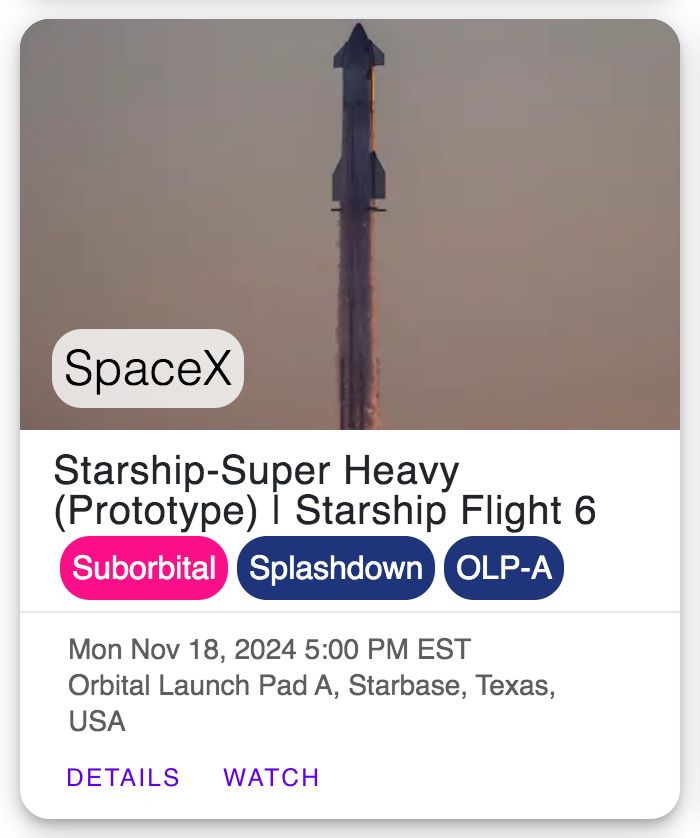Click the SpaceX label on the image
Image resolution: width=700 pixels, height=838 pixels.
tap(150, 370)
